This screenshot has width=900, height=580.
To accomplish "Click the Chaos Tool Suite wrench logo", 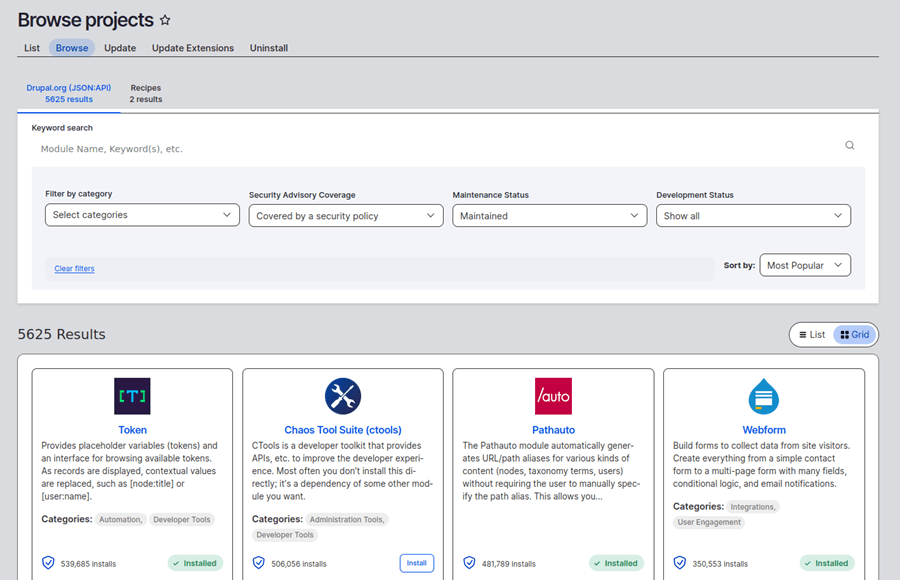I will [x=343, y=396].
